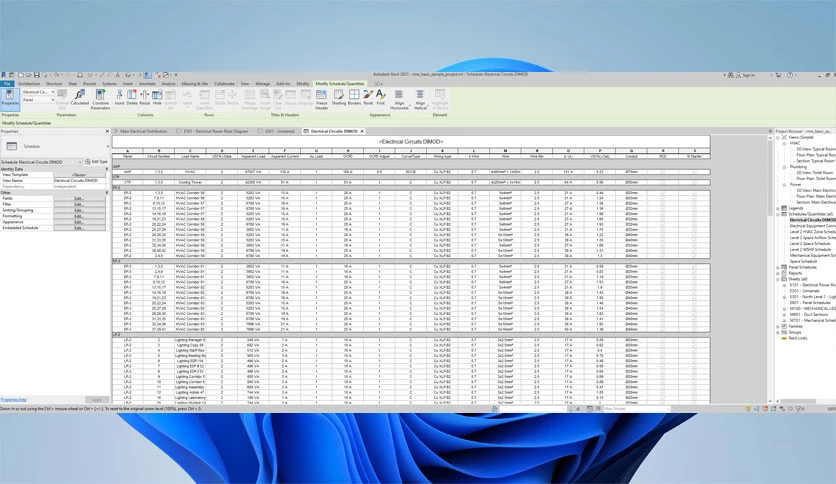This screenshot has height=484, width=836.
Task: Collapse Identity Data section
Action: (107, 169)
